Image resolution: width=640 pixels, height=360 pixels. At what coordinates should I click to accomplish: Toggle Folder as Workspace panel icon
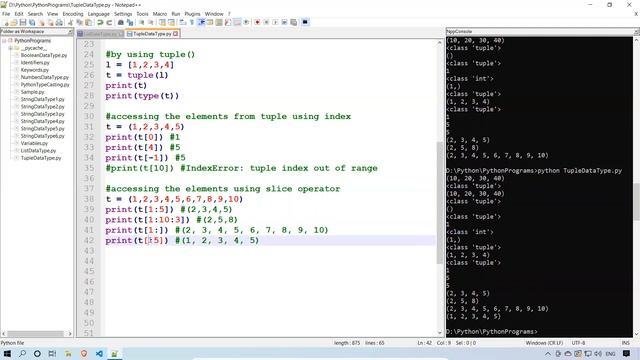(237, 22)
